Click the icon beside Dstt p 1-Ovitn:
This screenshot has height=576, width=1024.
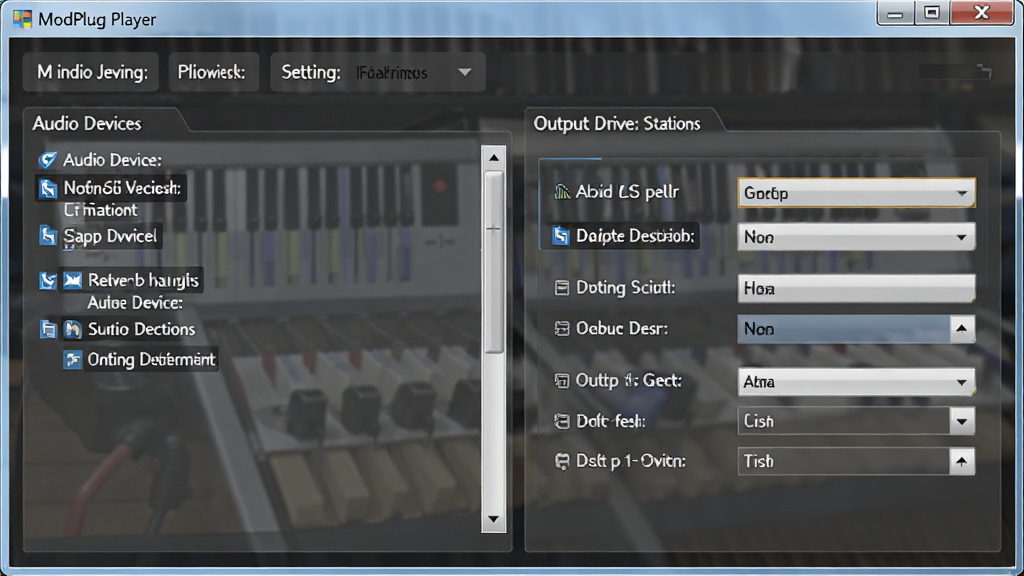562,461
